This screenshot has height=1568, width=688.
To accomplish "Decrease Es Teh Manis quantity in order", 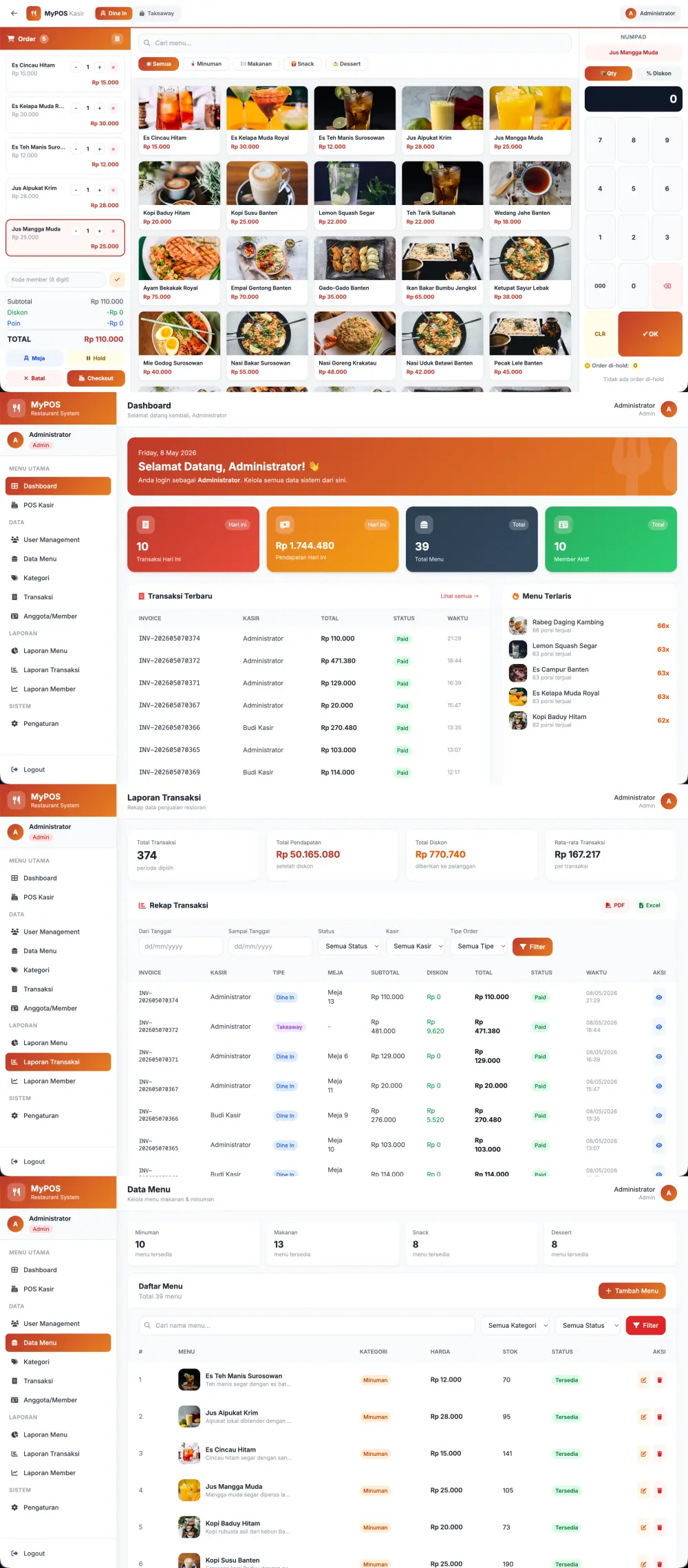I will [76, 149].
